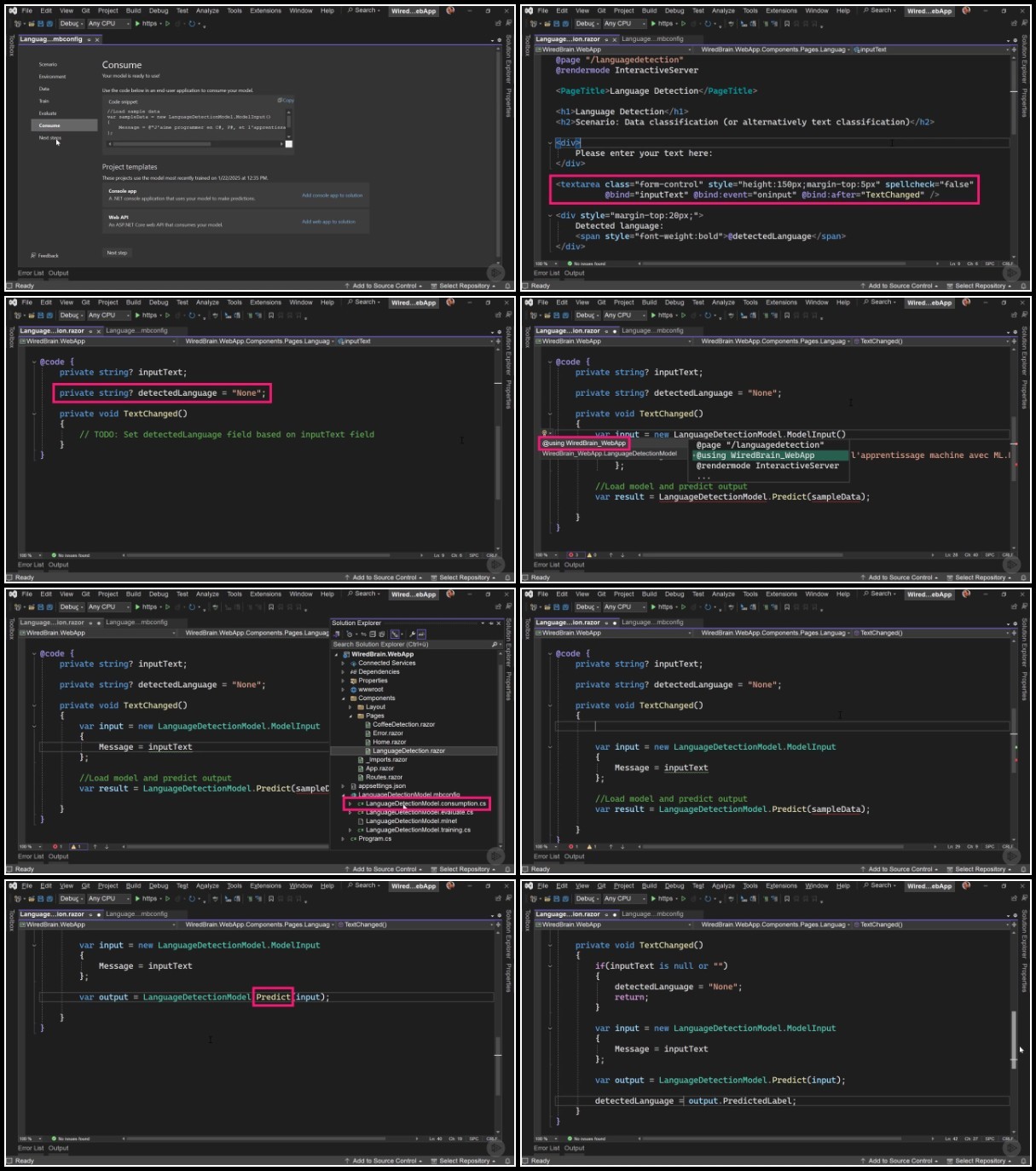Collapse the @code block in the TODO comment window
The height and width of the screenshot is (1171, 1036).
34,362
